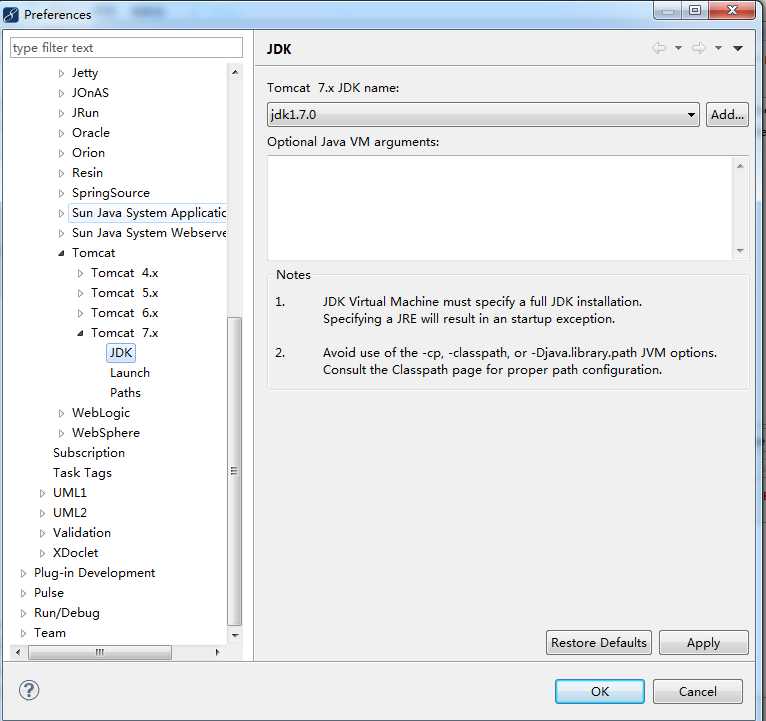The width and height of the screenshot is (766, 721).
Task: Expand the XDoclet tree node
Action: pos(42,553)
